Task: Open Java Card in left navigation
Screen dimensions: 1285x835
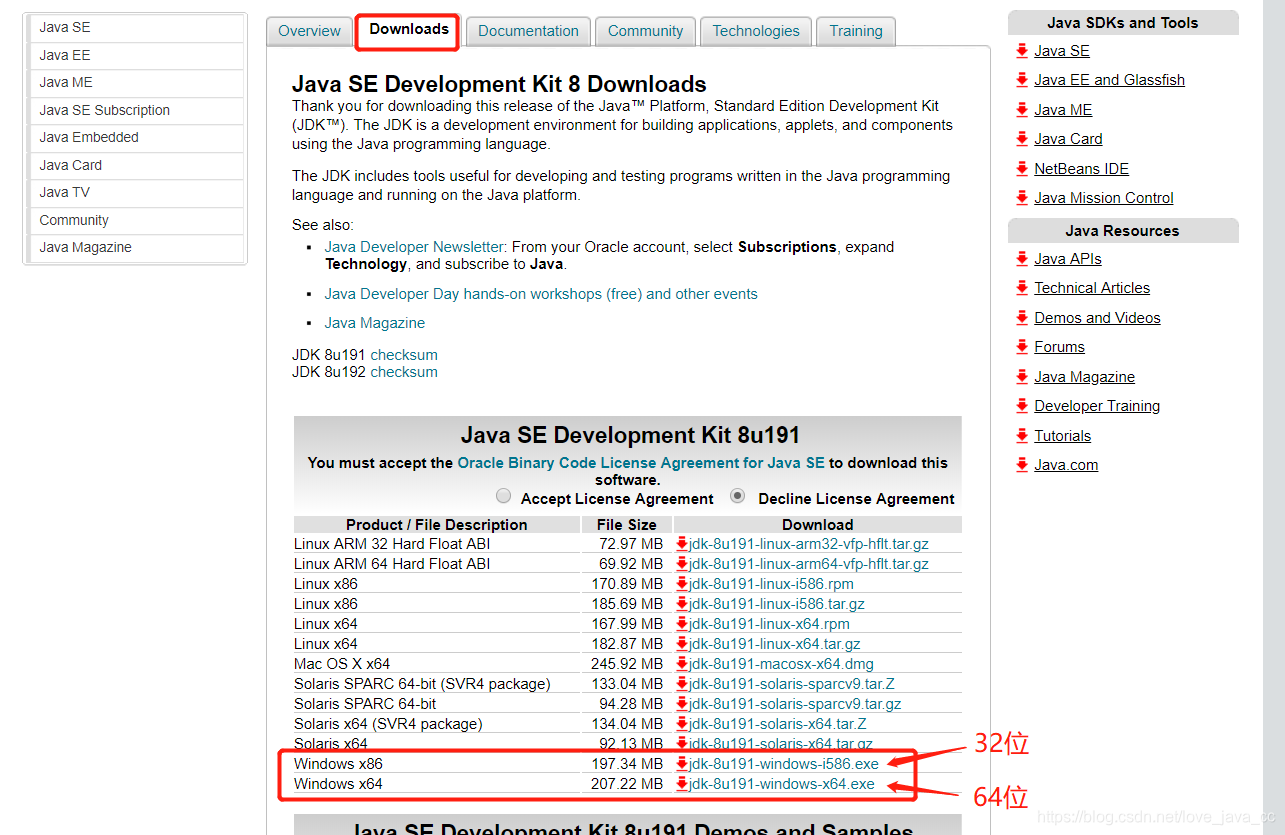Action: click(136, 165)
